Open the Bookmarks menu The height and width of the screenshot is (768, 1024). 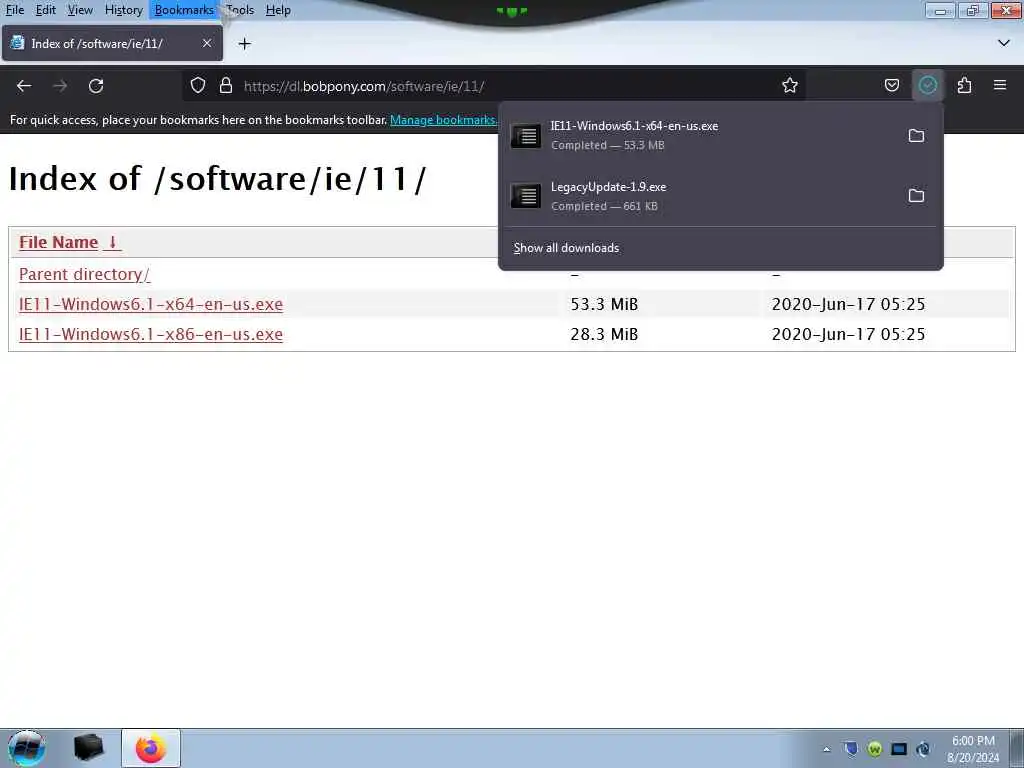[x=184, y=10]
